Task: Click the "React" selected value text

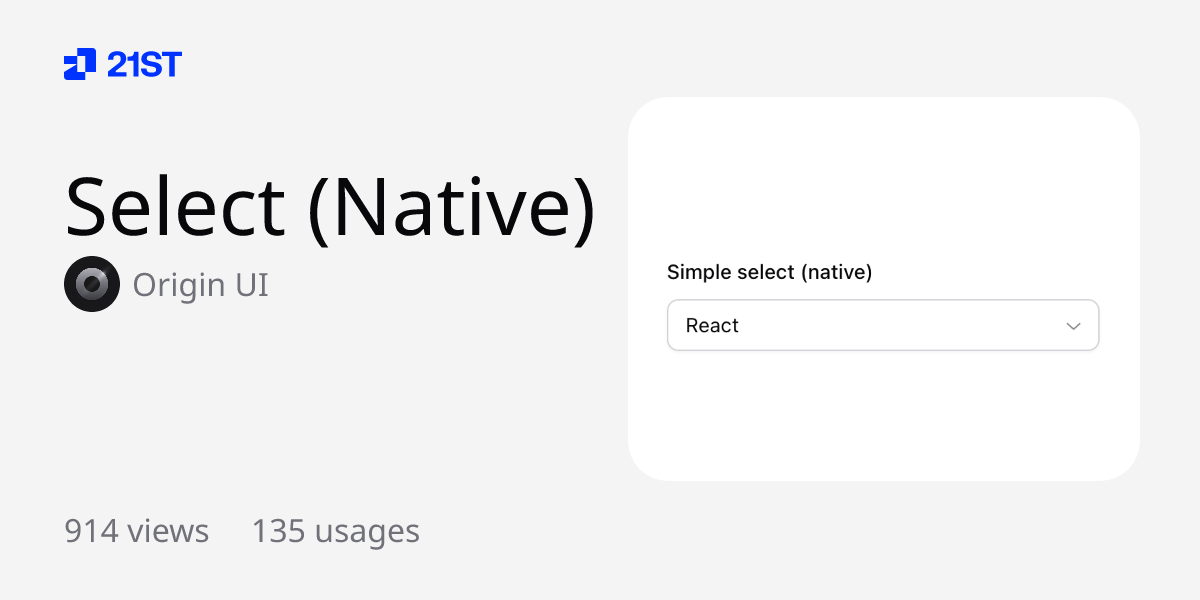Action: (712, 326)
